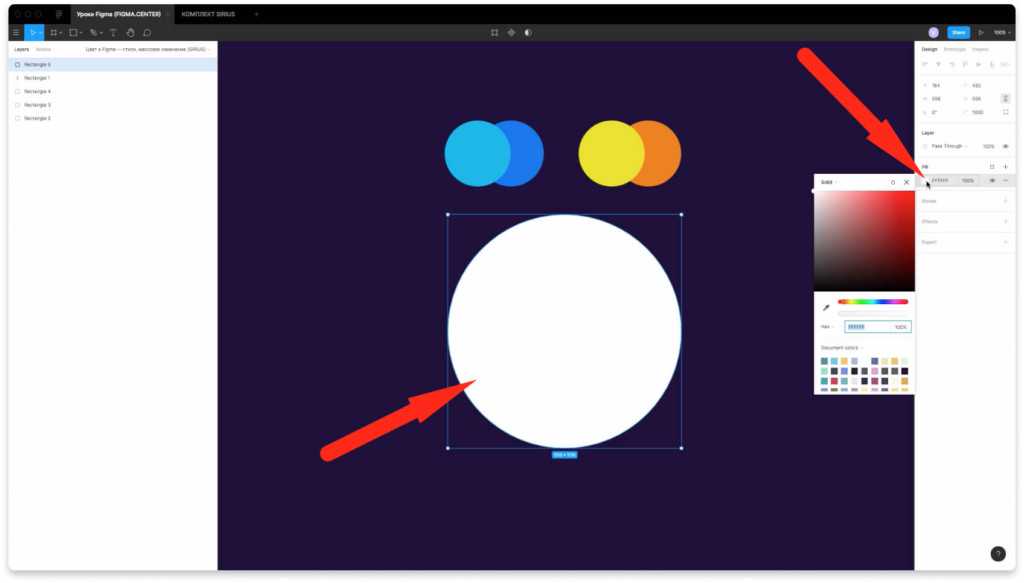Click the Use as Mask half-circle icon
Image resolution: width=1024 pixels, height=583 pixels.
pos(528,33)
